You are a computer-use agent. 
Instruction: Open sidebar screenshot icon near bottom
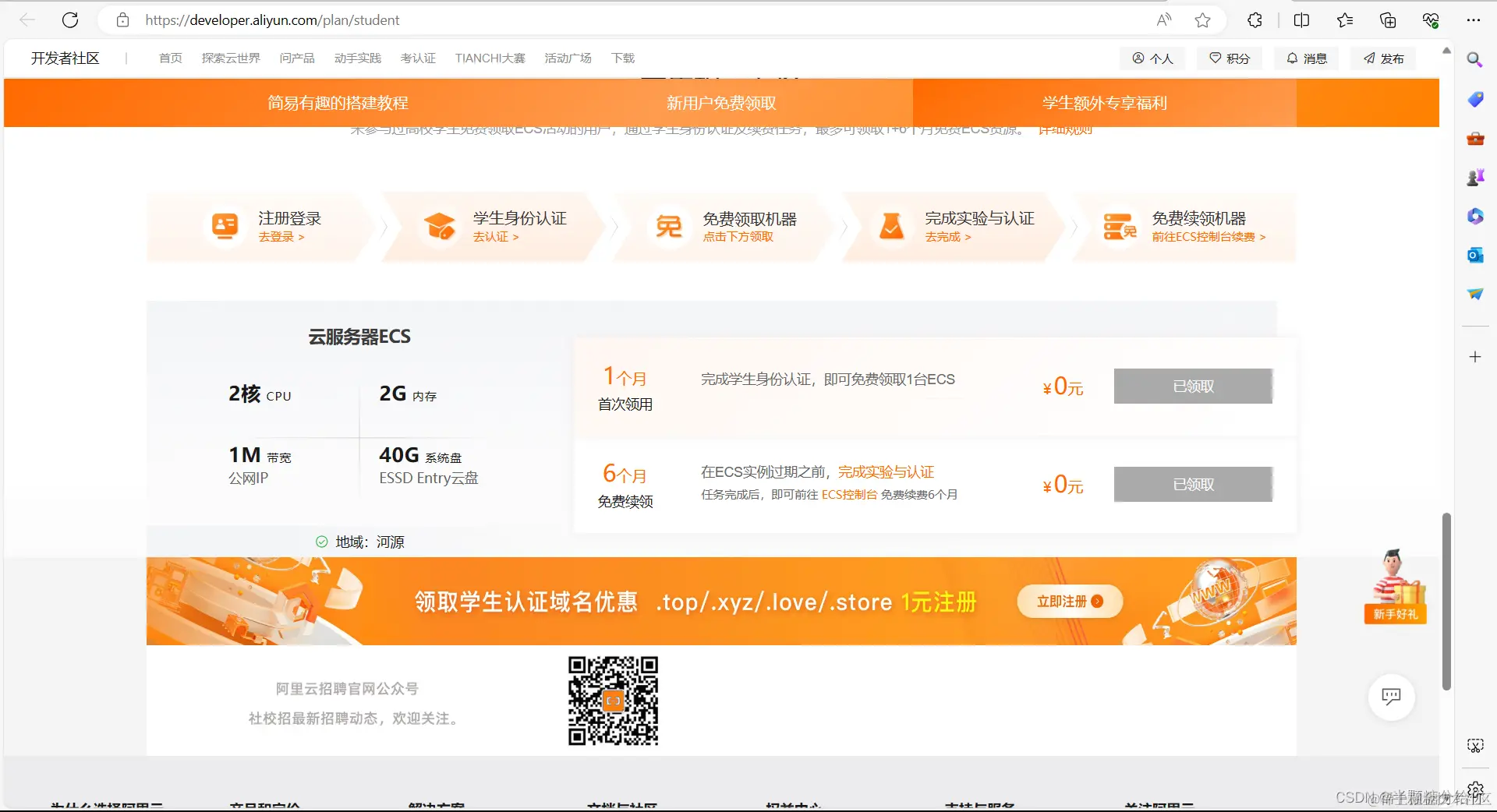click(1474, 746)
